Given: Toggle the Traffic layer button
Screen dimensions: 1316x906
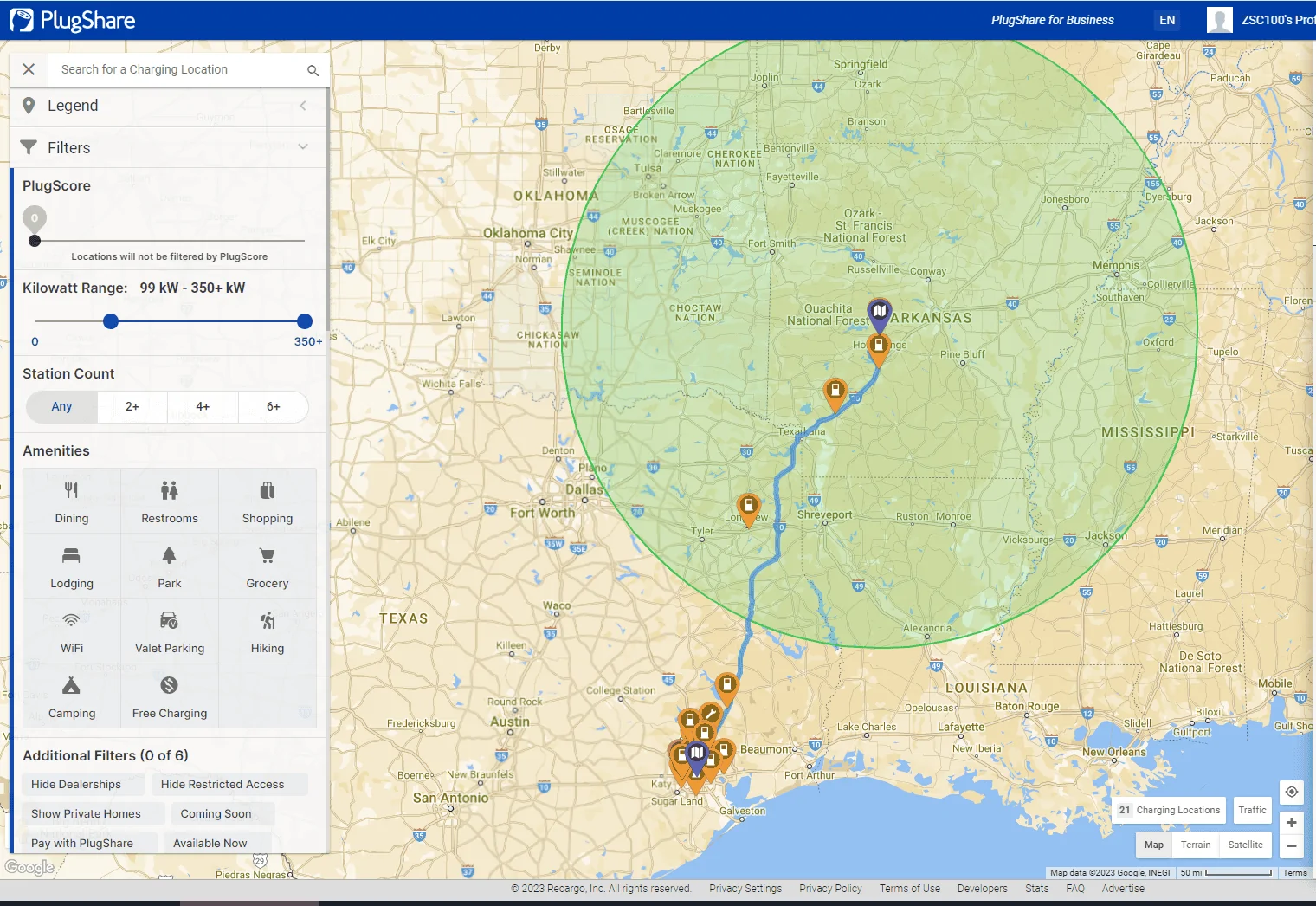Looking at the screenshot, I should [x=1252, y=810].
